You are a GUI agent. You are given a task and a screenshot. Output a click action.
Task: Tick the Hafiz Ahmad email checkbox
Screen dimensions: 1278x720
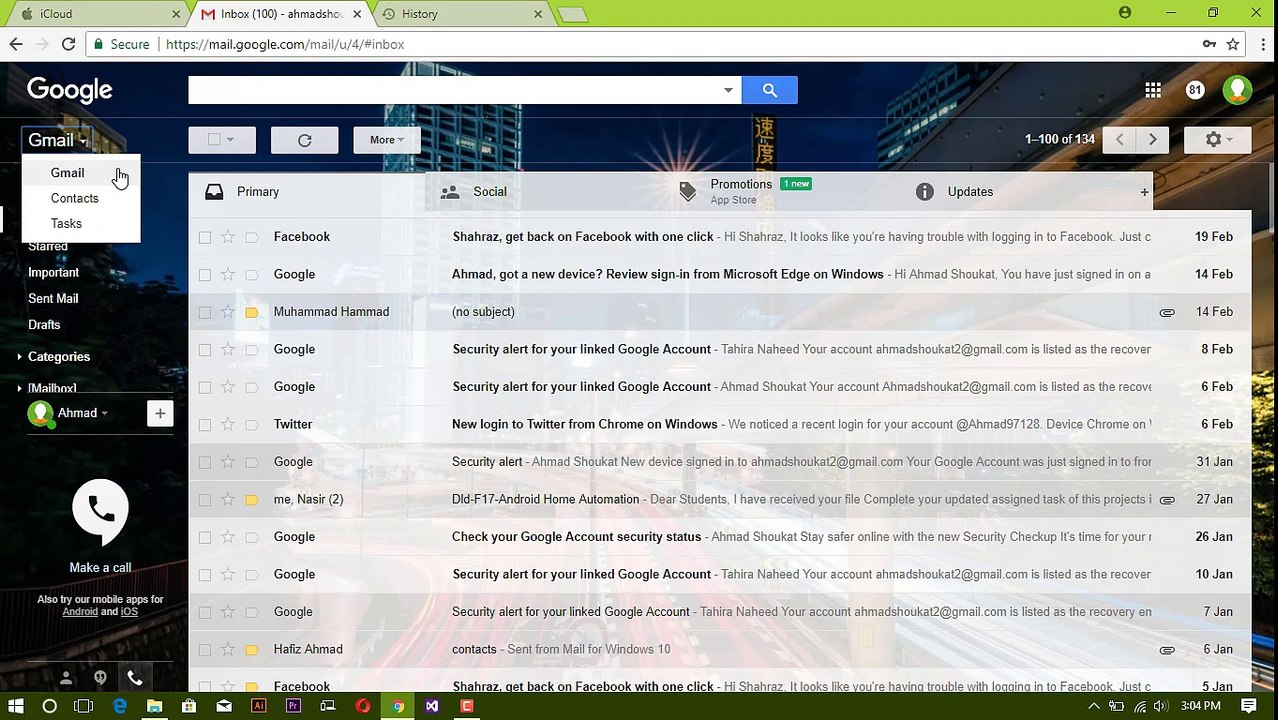point(205,649)
